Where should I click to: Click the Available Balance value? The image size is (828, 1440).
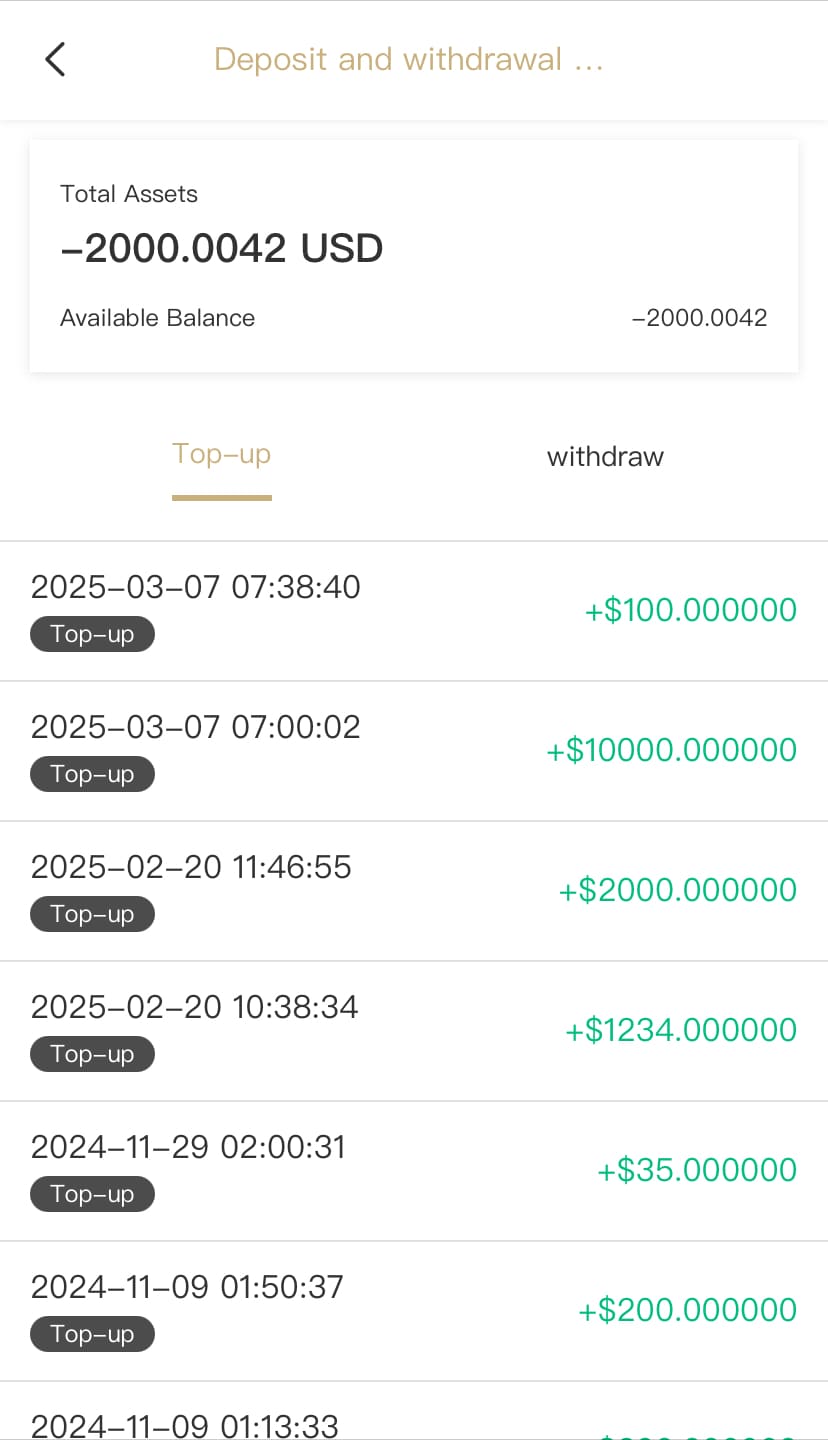pyautogui.click(x=699, y=318)
